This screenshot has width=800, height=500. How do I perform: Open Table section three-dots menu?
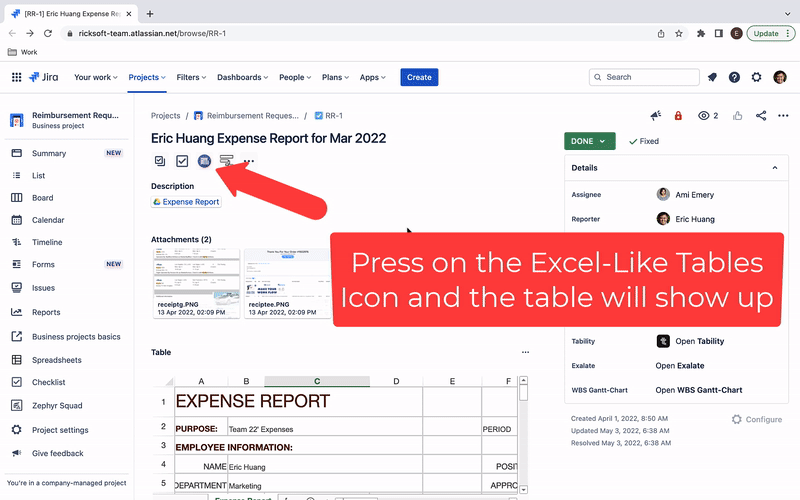[x=526, y=352]
